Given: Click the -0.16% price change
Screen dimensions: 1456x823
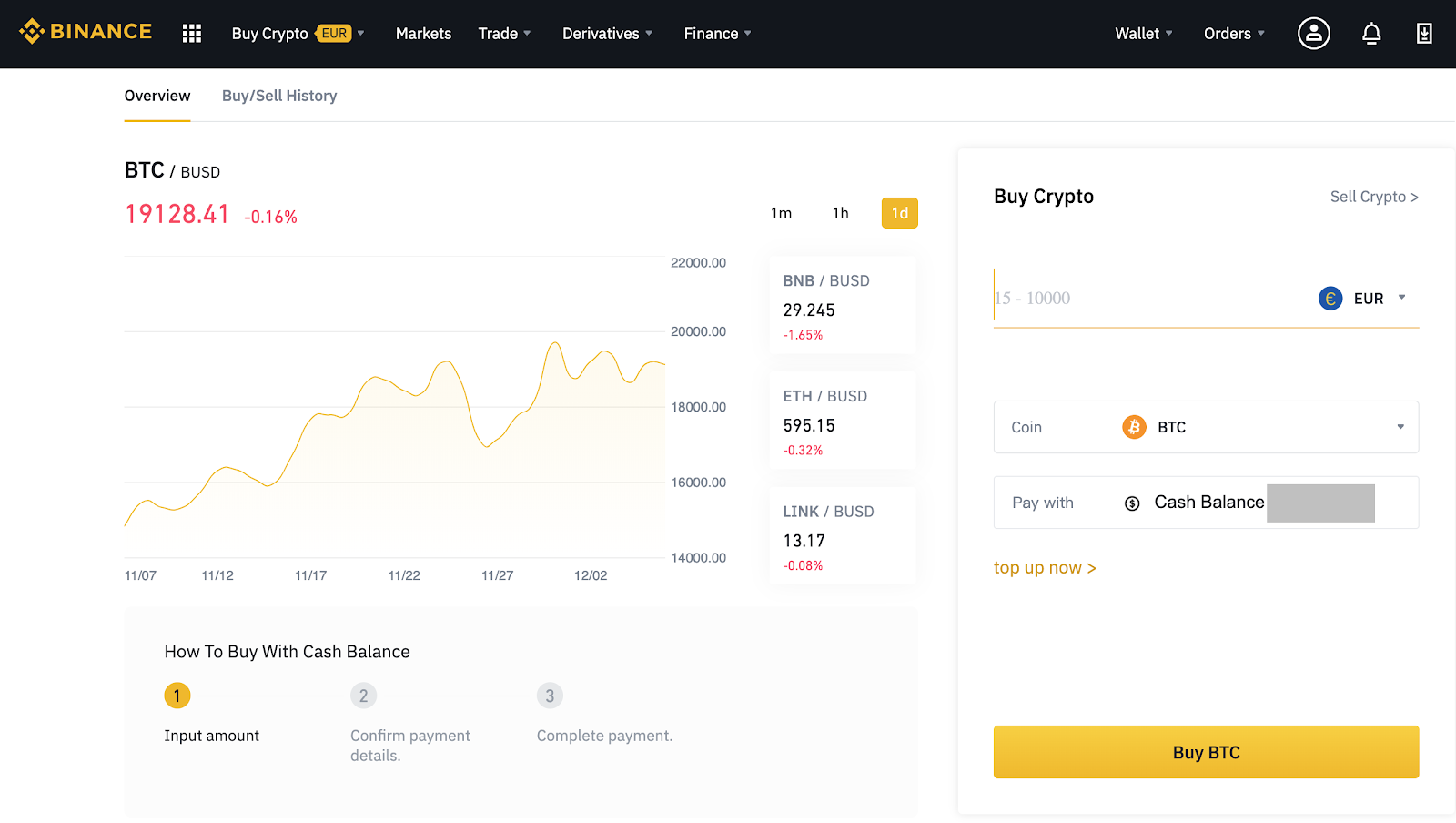Looking at the screenshot, I should pos(270,217).
